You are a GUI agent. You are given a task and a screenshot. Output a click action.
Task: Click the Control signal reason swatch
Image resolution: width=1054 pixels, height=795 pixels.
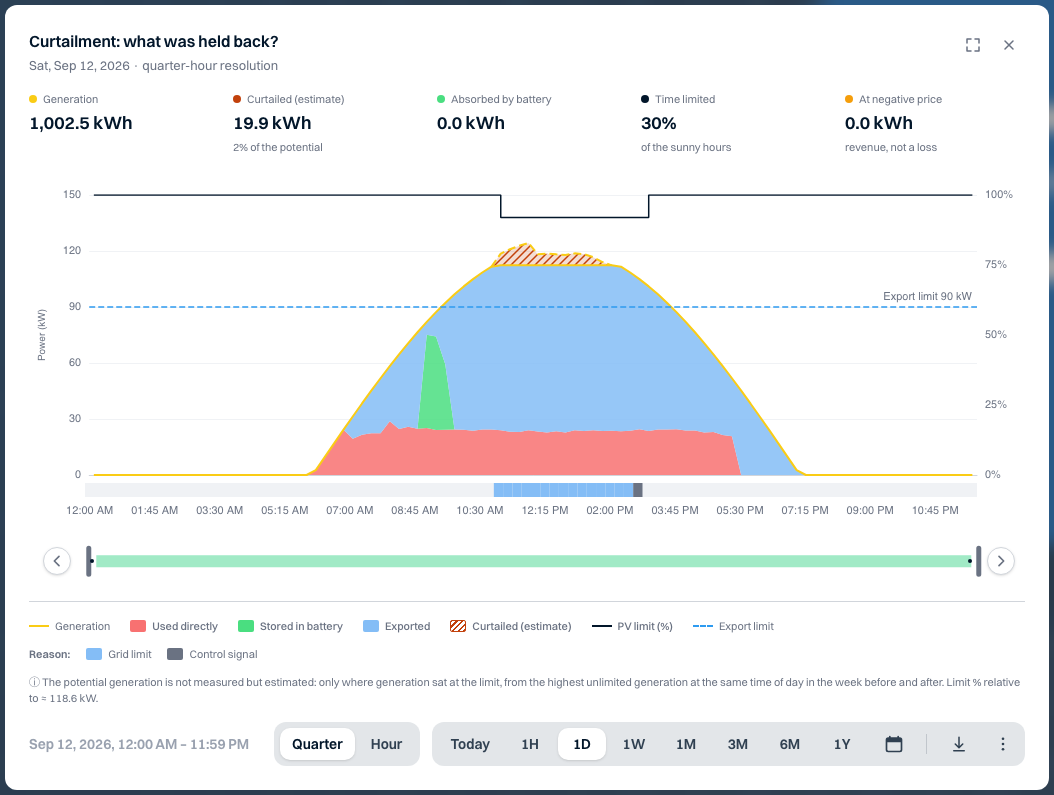[175, 655]
